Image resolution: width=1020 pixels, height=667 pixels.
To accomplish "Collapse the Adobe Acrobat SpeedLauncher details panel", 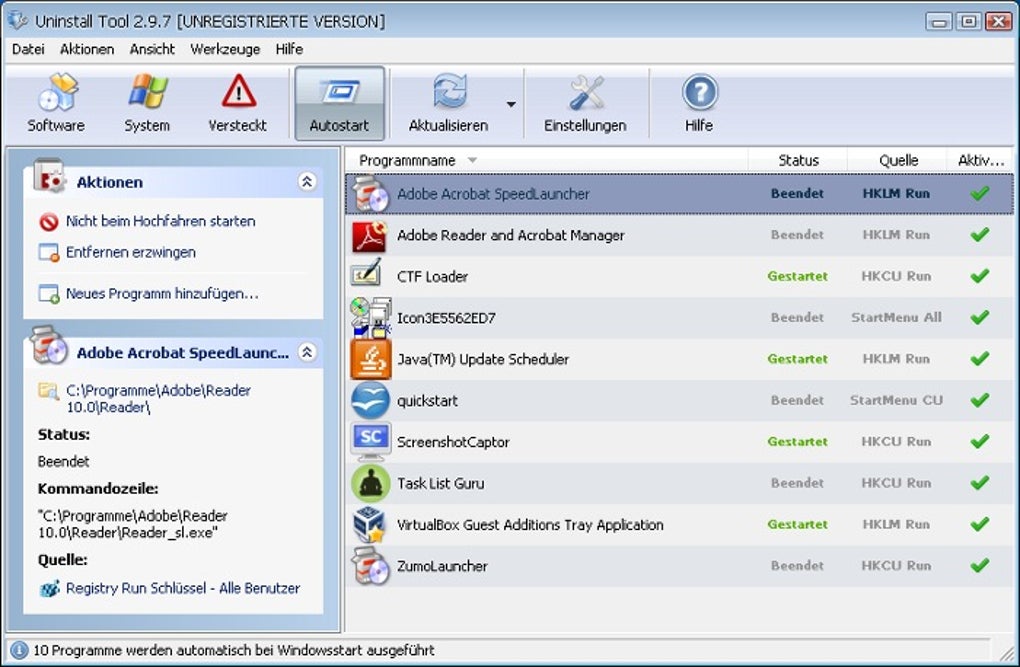I will (x=307, y=352).
